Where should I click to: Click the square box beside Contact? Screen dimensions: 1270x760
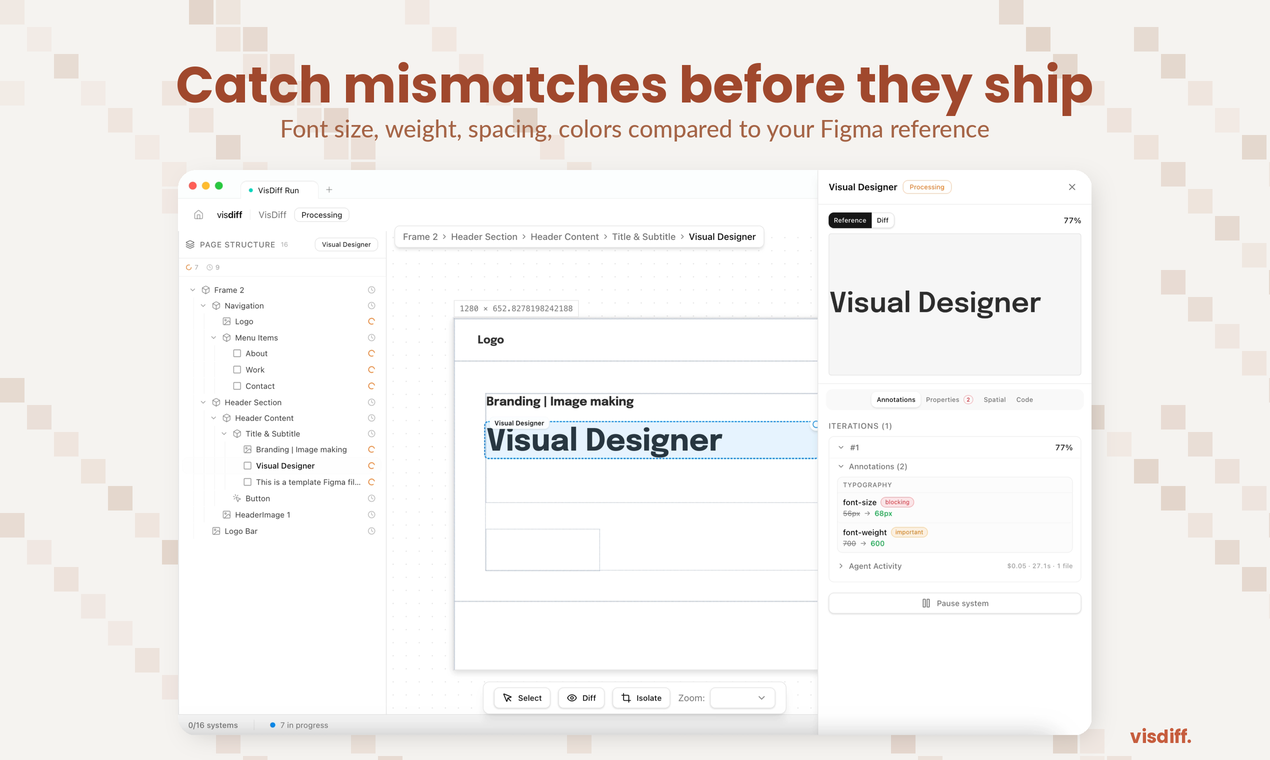(x=237, y=386)
